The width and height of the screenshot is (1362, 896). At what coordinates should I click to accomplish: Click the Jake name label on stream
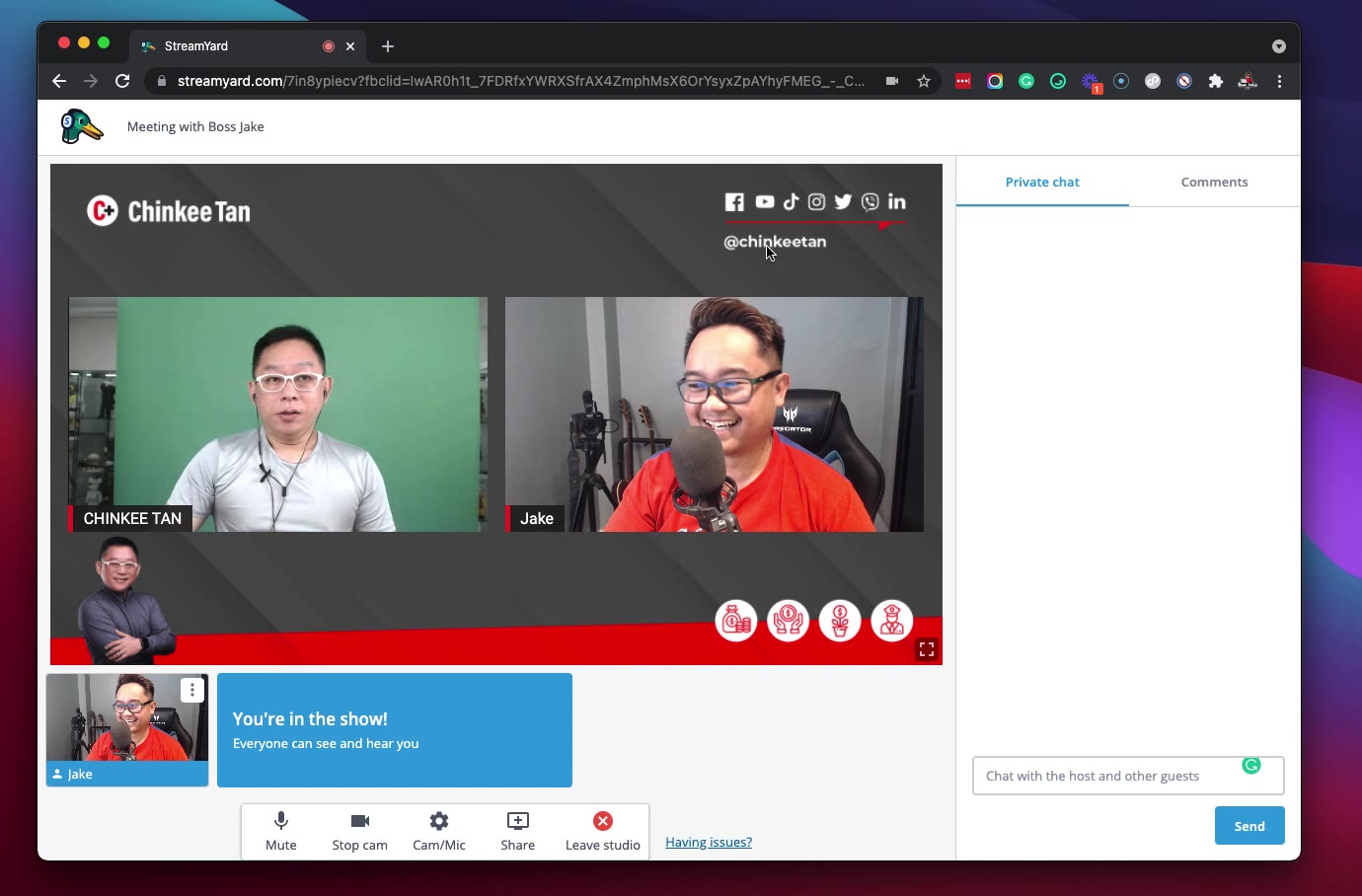(535, 518)
